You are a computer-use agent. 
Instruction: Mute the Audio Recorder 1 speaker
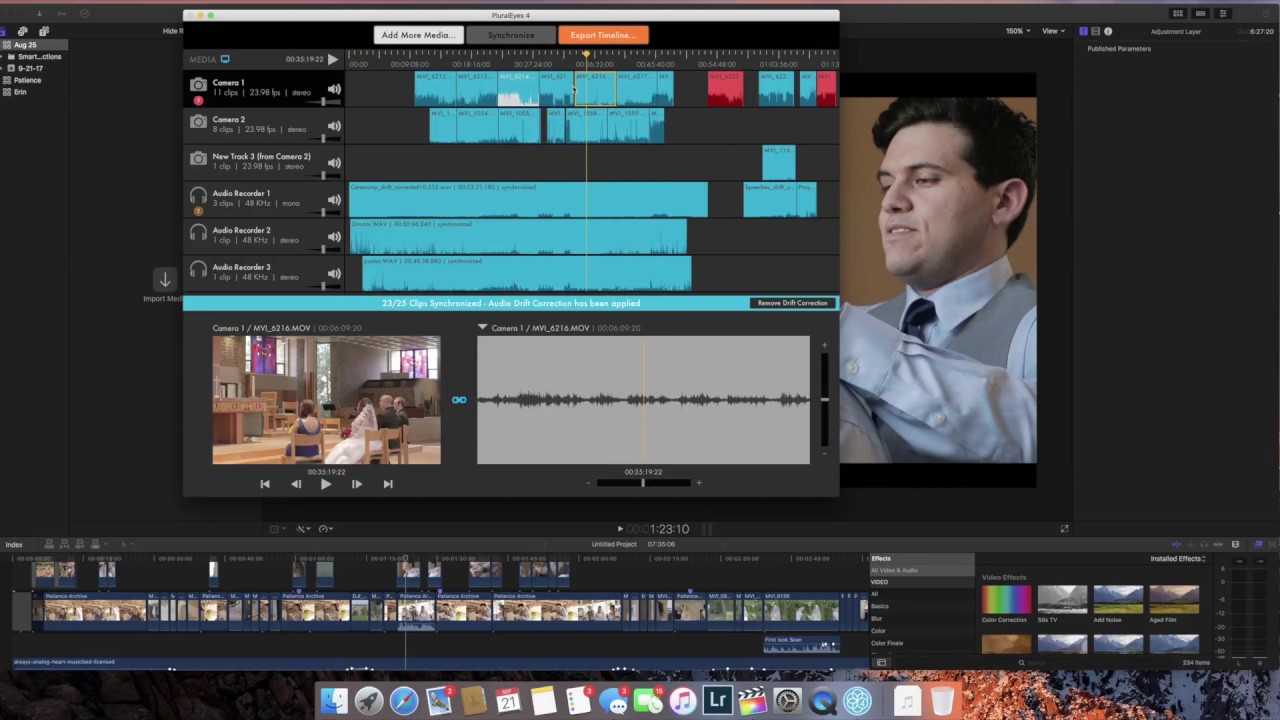[334, 200]
